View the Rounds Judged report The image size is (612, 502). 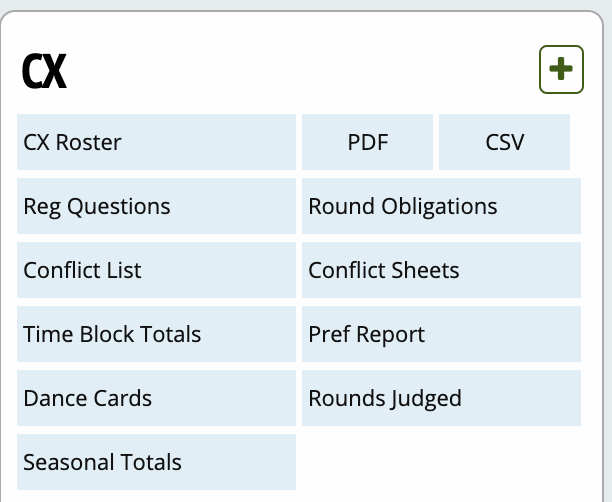441,398
